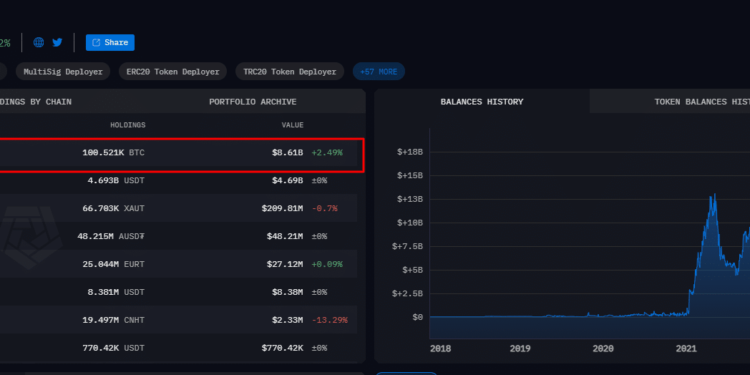Select the 19.497M CNHT holdings cell
750x375 pixels.
(113, 320)
